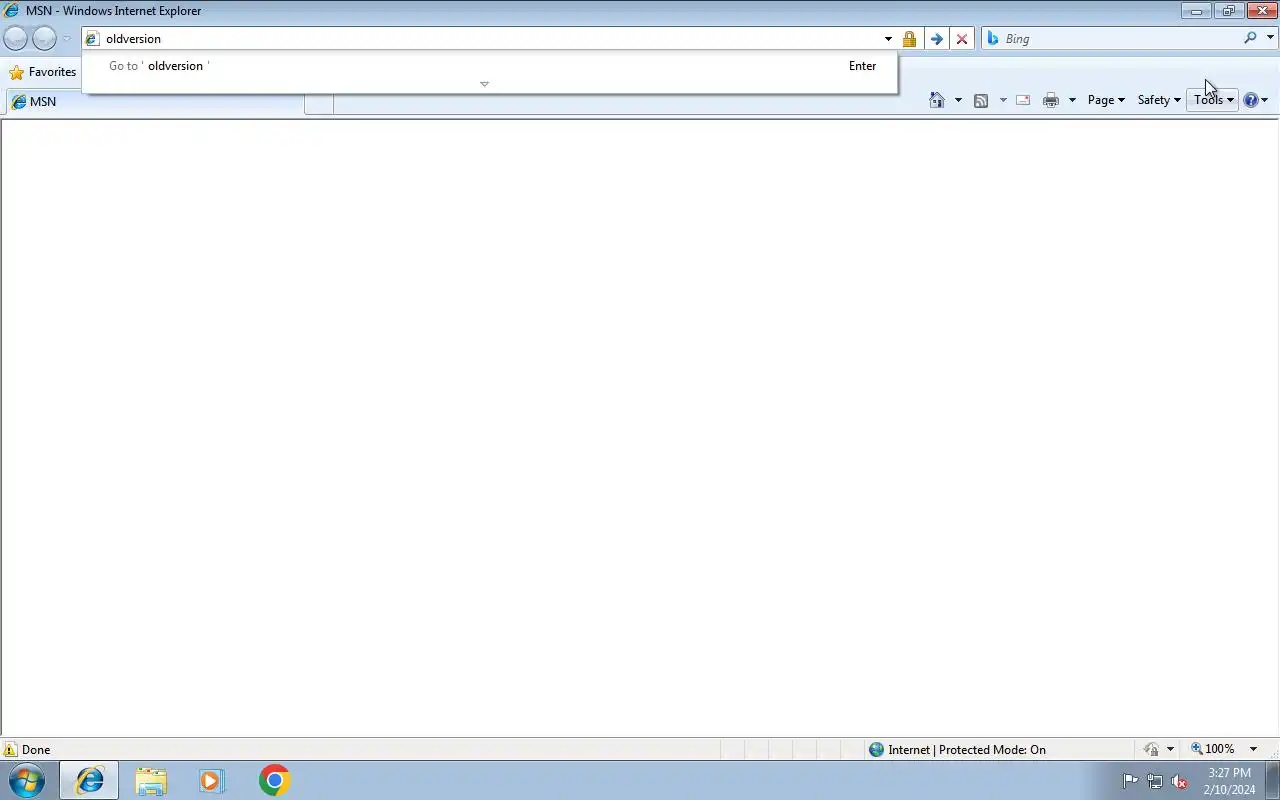The width and height of the screenshot is (1280, 800).
Task: Open the recent pages dropdown arrow
Action: [x=67, y=38]
